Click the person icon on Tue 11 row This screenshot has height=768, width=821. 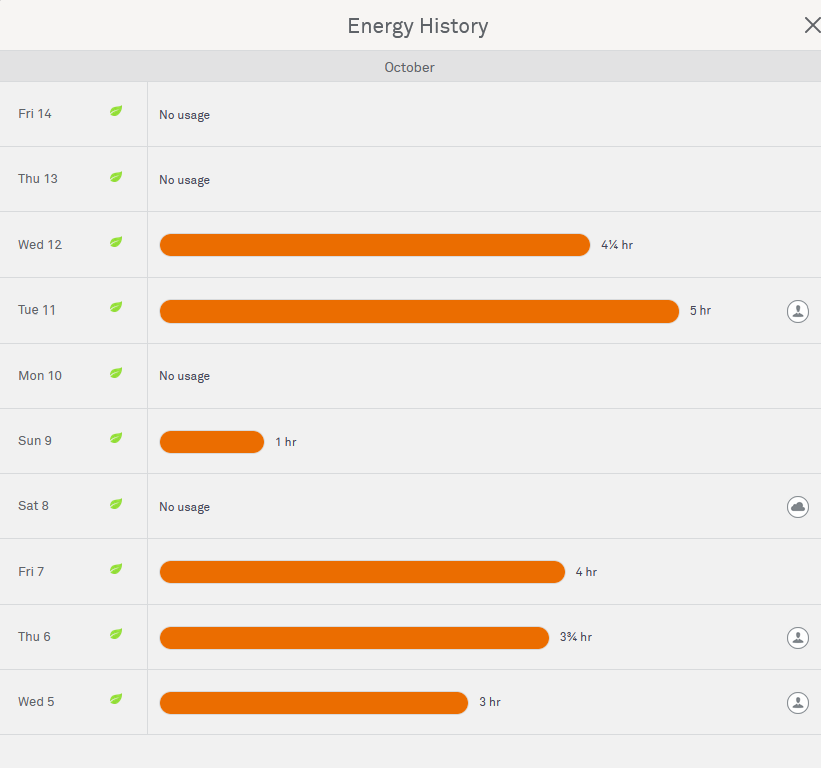tap(797, 311)
